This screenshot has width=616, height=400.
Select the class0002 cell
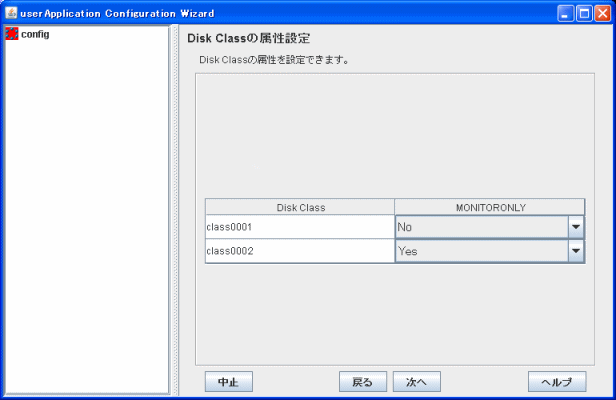pos(300,251)
